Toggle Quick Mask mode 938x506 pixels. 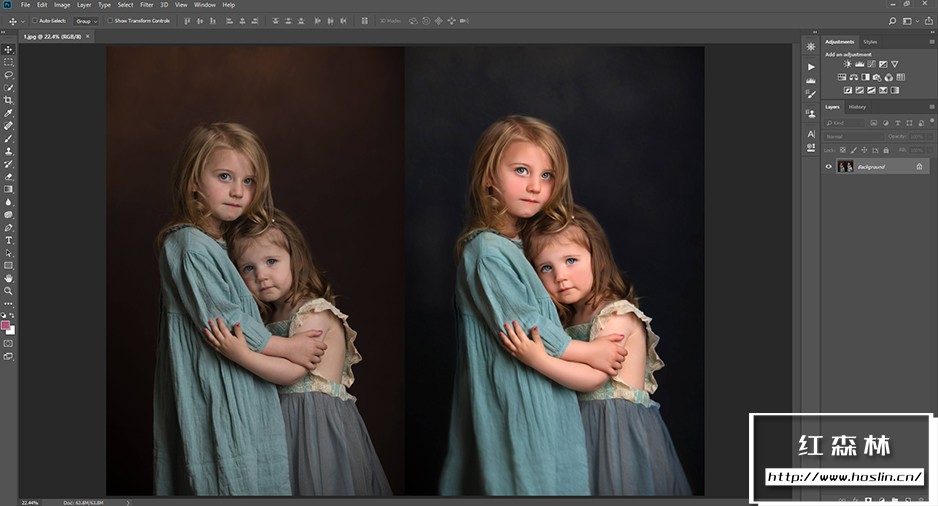click(8, 343)
